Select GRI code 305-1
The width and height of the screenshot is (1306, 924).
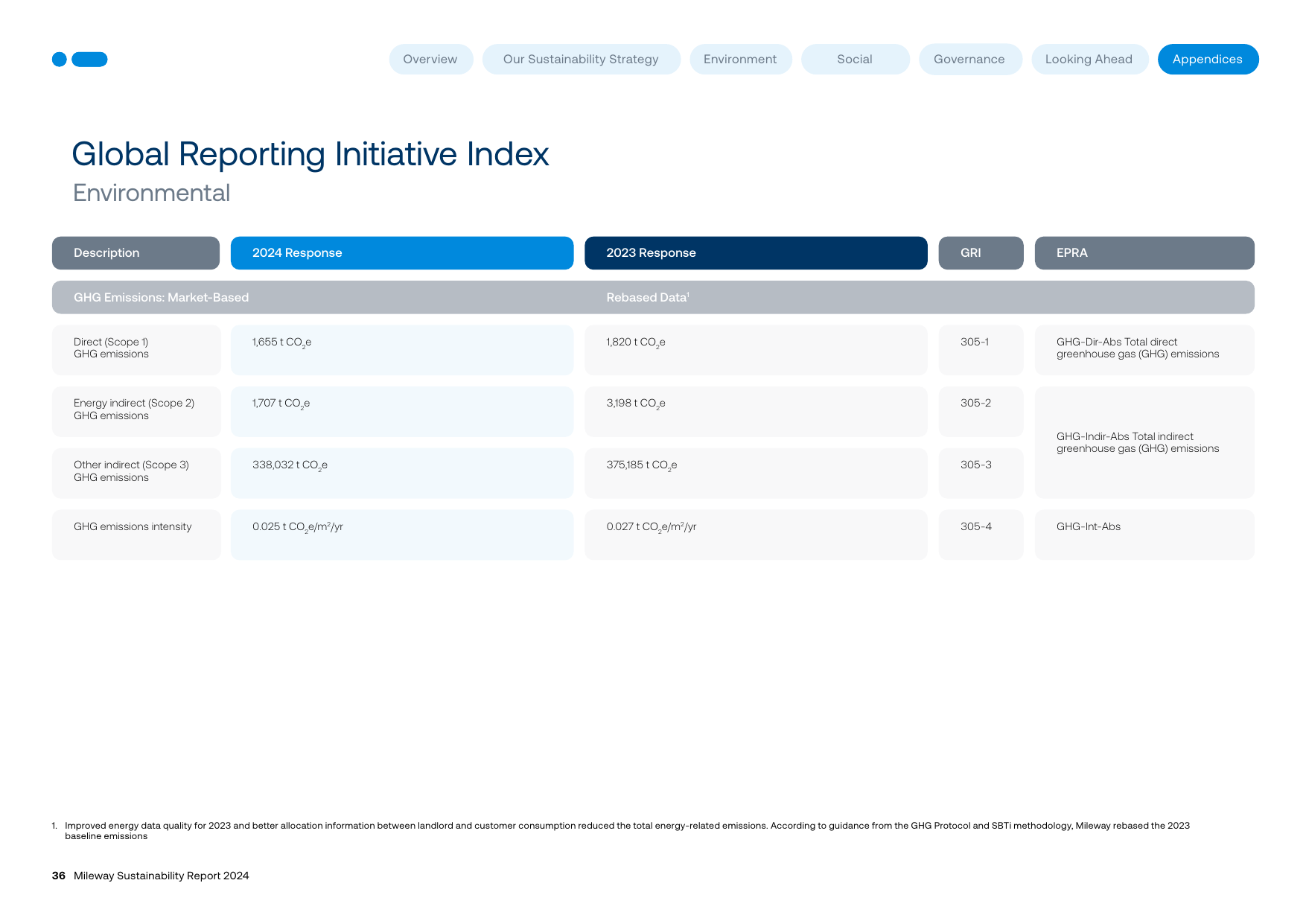coord(975,342)
